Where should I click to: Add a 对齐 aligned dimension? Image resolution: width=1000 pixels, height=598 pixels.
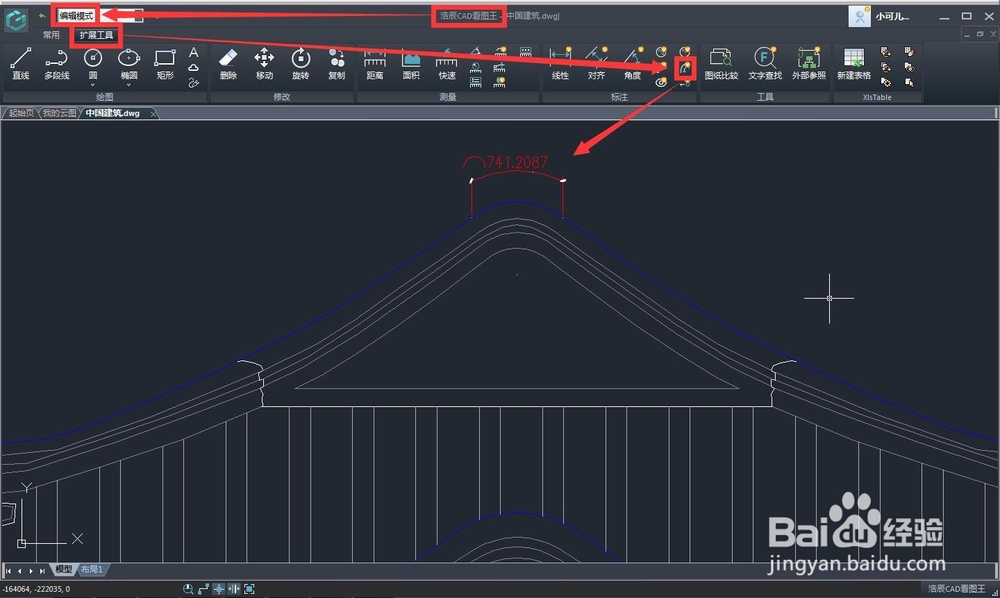point(596,64)
